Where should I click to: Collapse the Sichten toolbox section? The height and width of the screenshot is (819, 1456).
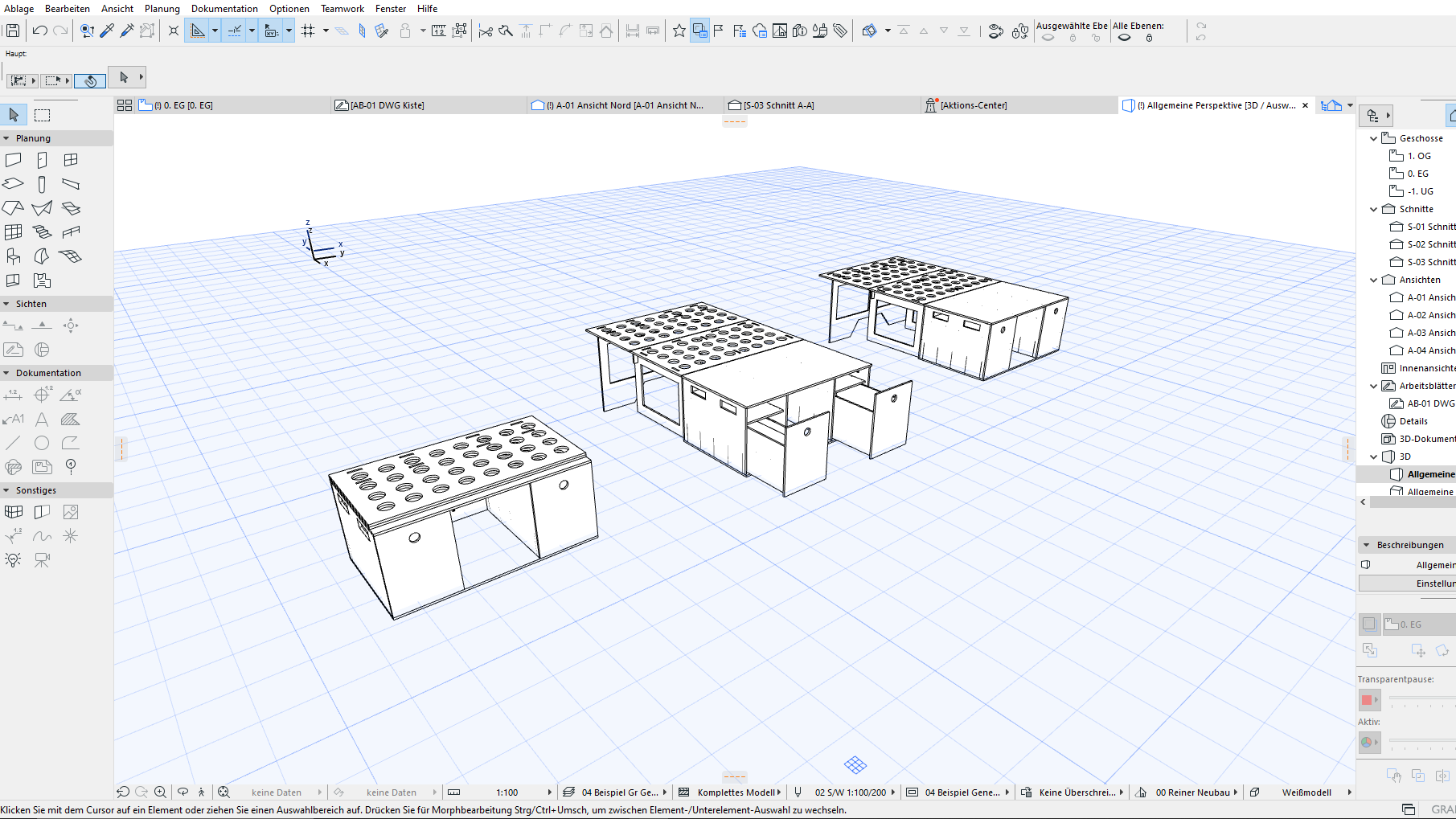(6, 304)
